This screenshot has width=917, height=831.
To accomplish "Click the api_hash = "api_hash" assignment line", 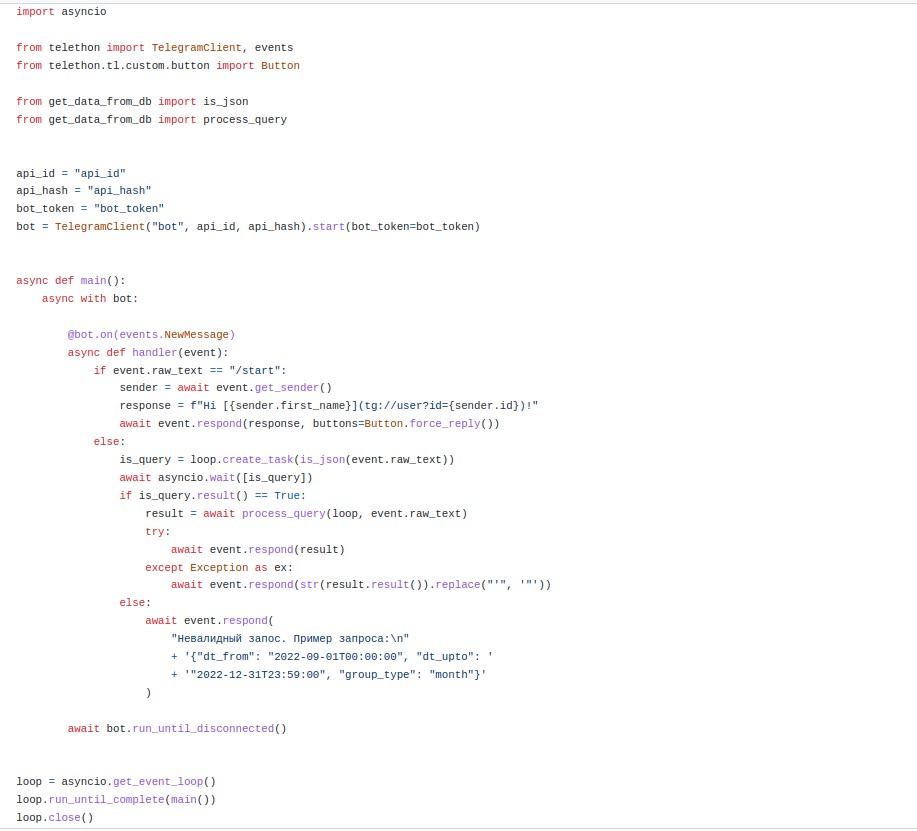I will [x=84, y=191].
